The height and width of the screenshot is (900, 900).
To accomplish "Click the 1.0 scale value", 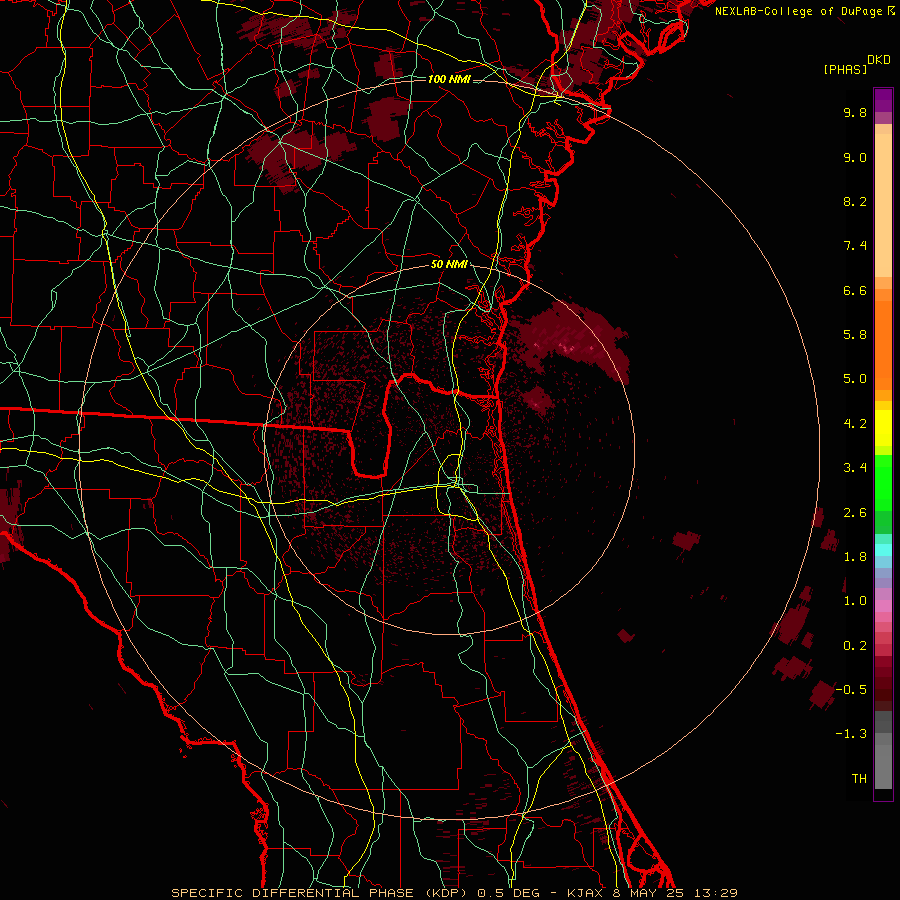I will tap(855, 601).
